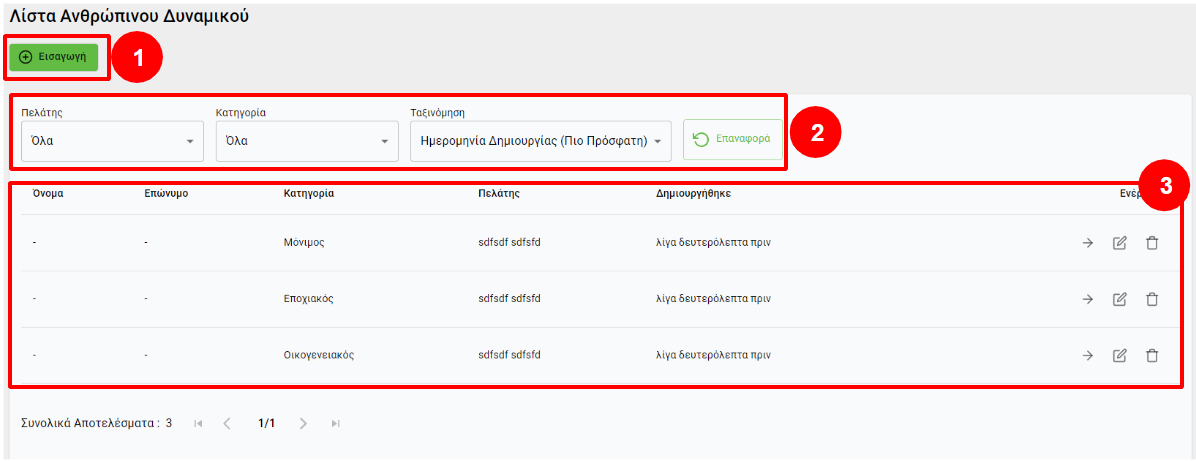Open details arrow for Οικογενειακός row
Viewport: 1196px width, 461px height.
pos(1088,355)
